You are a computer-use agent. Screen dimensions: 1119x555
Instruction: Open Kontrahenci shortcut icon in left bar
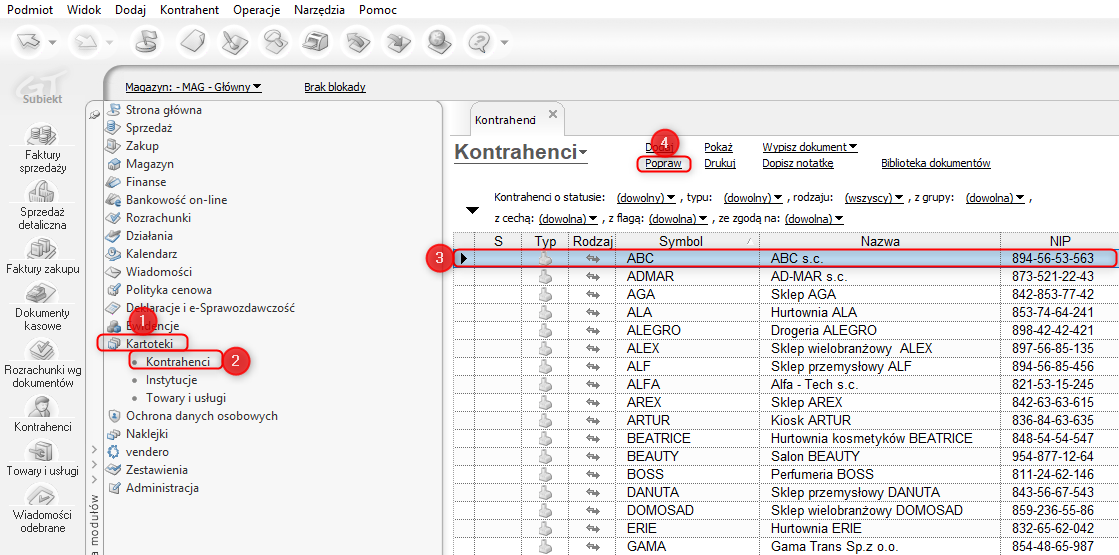pyautogui.click(x=42, y=414)
